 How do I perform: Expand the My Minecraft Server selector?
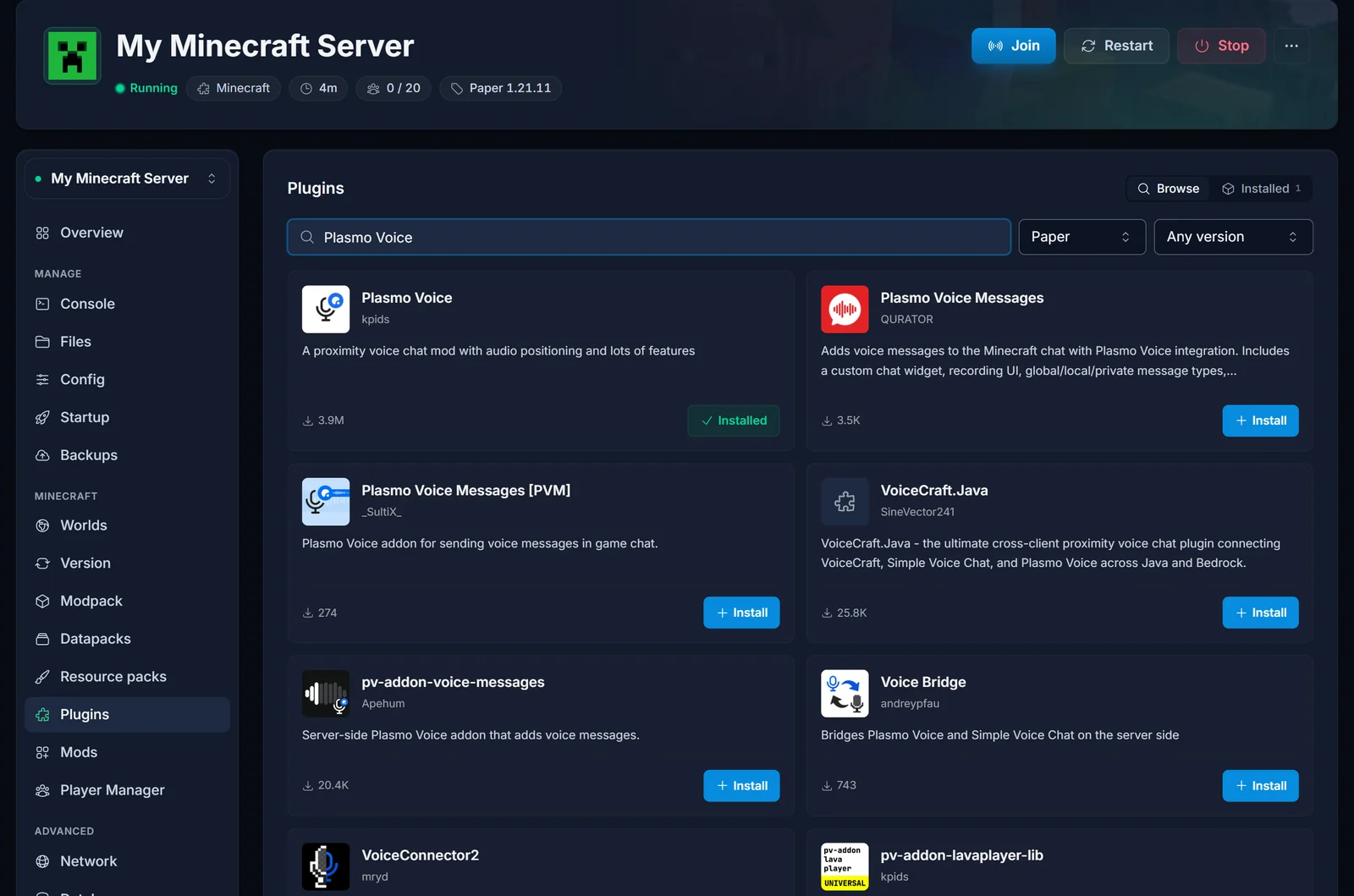tap(127, 179)
